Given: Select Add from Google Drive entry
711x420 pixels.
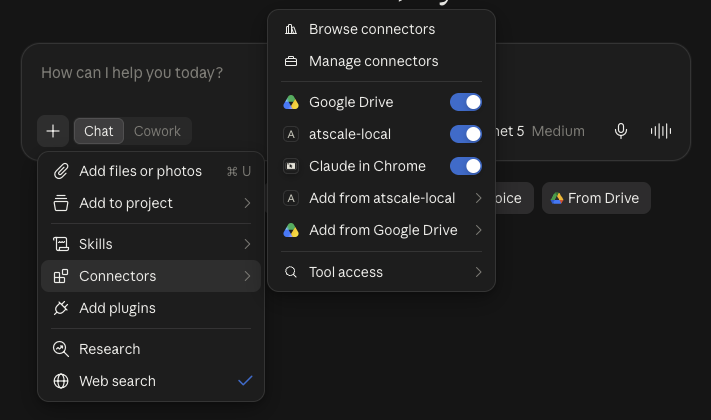Looking at the screenshot, I should point(381,230).
